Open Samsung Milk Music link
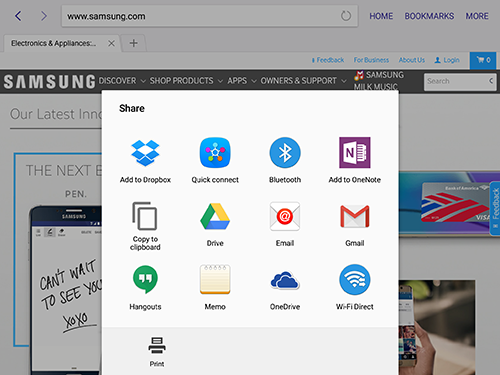Image resolution: width=500 pixels, height=375 pixels. point(379,80)
